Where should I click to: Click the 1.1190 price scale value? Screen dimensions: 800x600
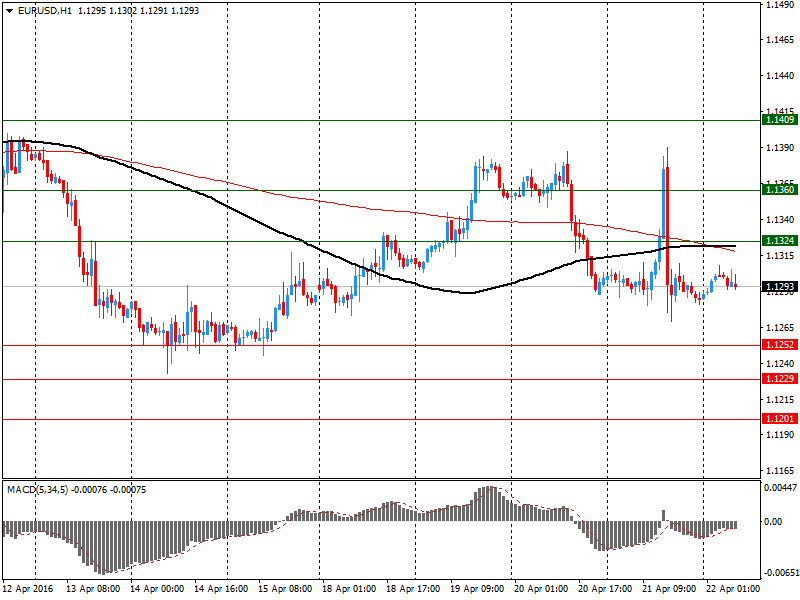tap(780, 435)
